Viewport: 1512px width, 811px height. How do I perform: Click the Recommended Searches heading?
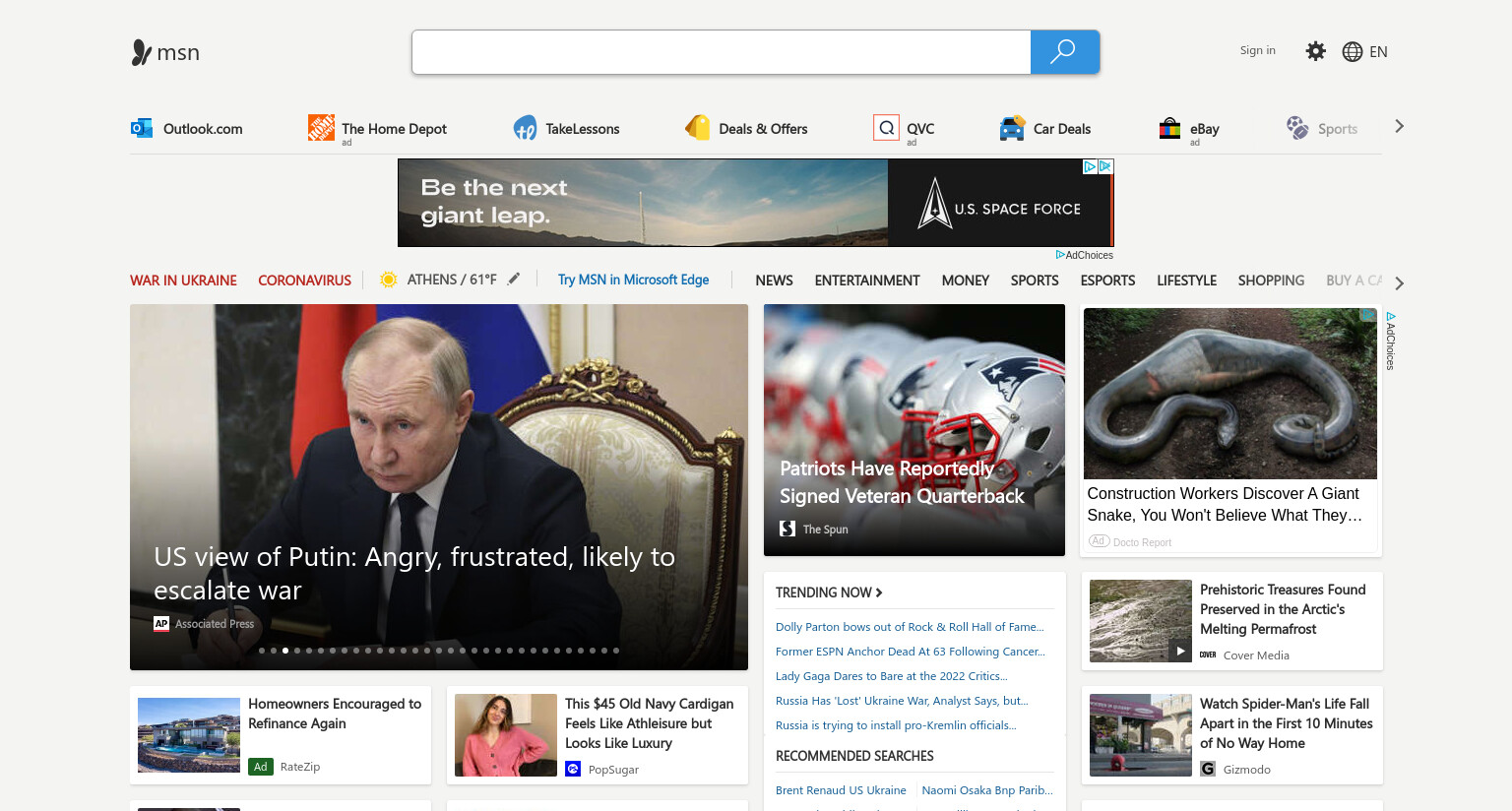[854, 756]
